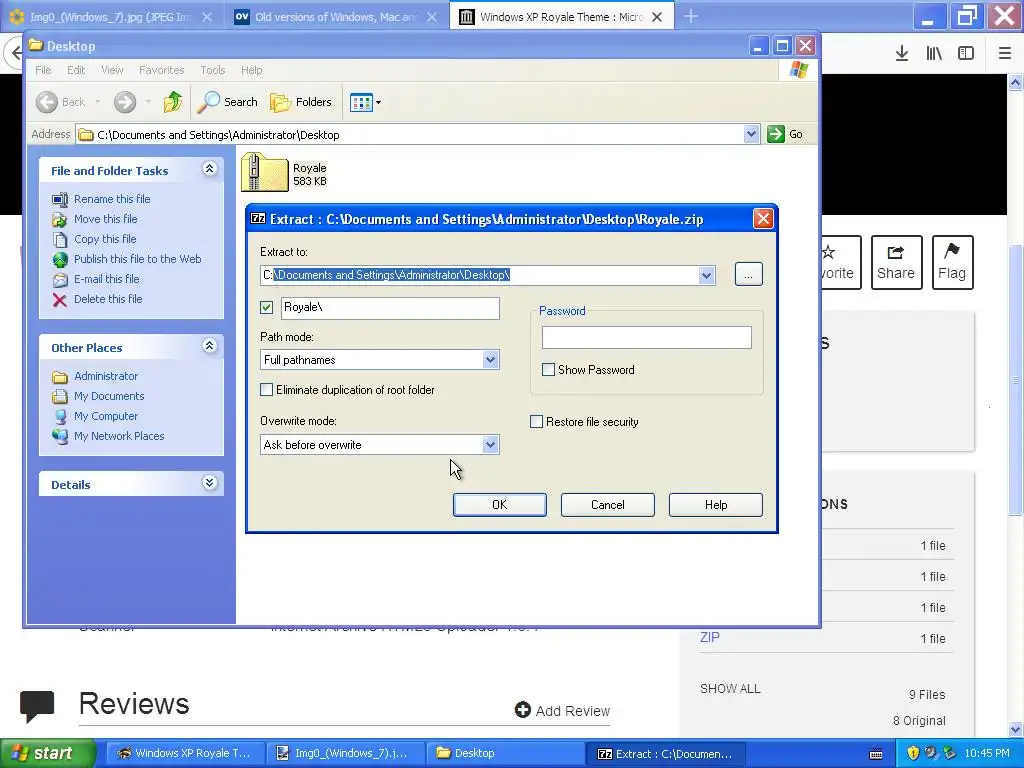1024x768 pixels.
Task: Click the Back arrow in the Desktop window
Action: coord(47,102)
